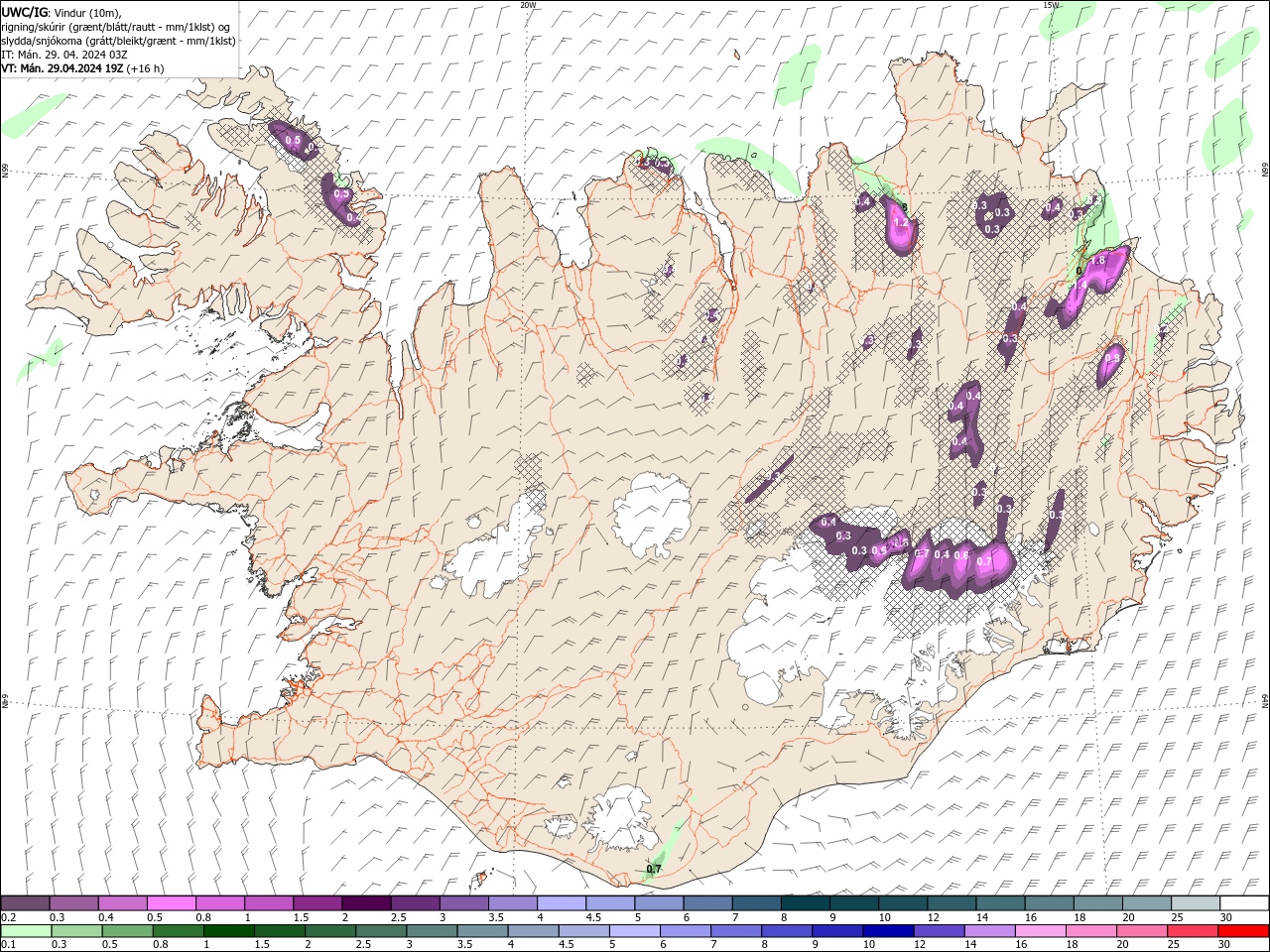Image resolution: width=1270 pixels, height=952 pixels.
Task: Click the 1.8 value in the pink patch on the east coast
Action: click(1098, 260)
